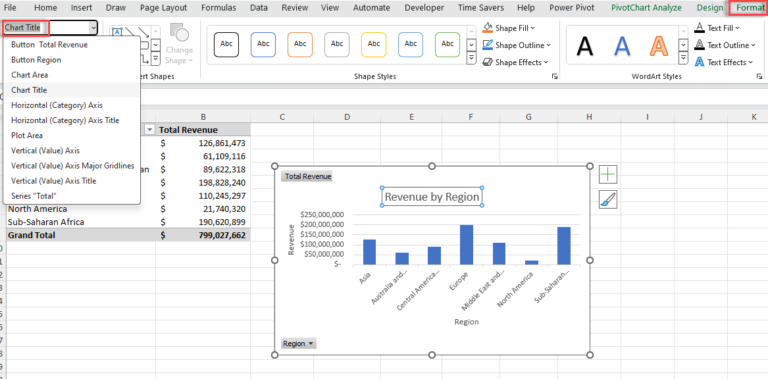Open Text Outline options
The width and height of the screenshot is (768, 379).
(725, 45)
